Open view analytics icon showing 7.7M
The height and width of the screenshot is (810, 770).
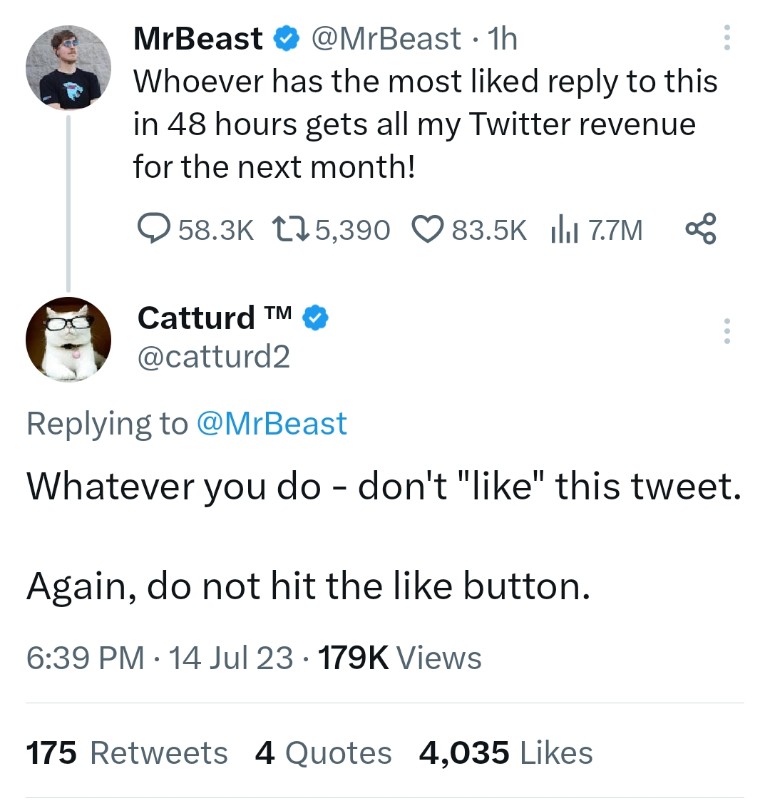[564, 231]
